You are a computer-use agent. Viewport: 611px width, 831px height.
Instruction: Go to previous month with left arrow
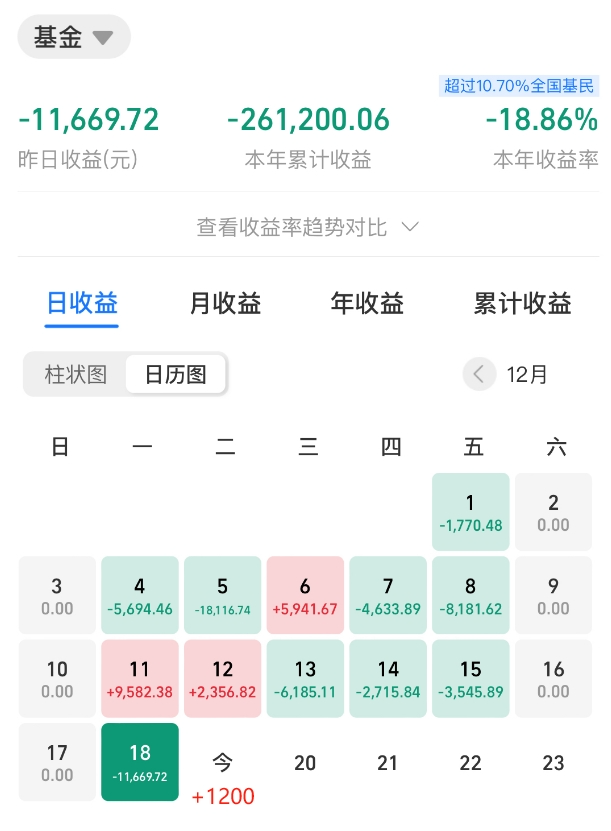pos(479,374)
